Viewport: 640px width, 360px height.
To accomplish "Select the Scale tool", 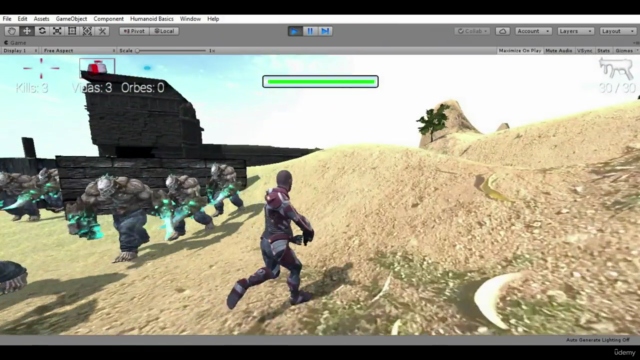I will (x=57, y=31).
